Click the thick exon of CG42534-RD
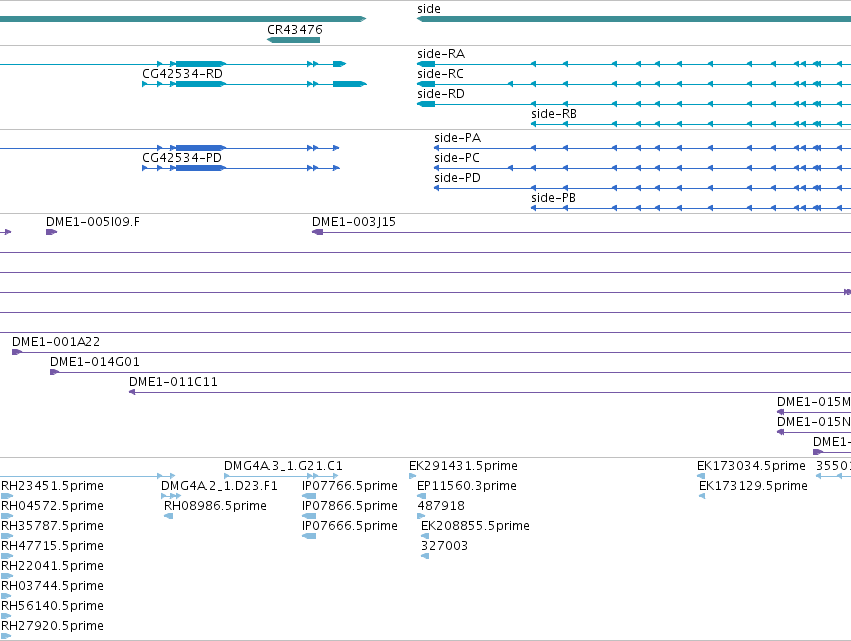The width and height of the screenshot is (851, 641). coord(200,84)
